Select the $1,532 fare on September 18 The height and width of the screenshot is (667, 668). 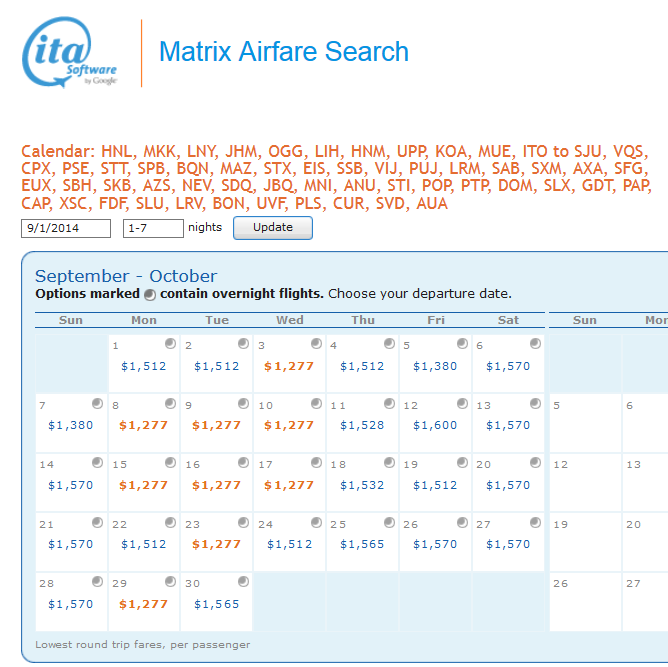pyautogui.click(x=363, y=485)
